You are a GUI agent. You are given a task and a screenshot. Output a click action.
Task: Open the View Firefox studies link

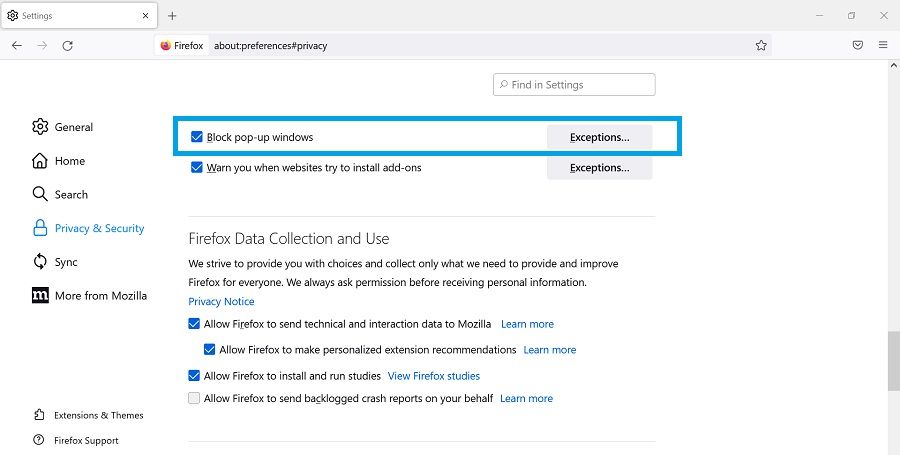[x=433, y=376]
